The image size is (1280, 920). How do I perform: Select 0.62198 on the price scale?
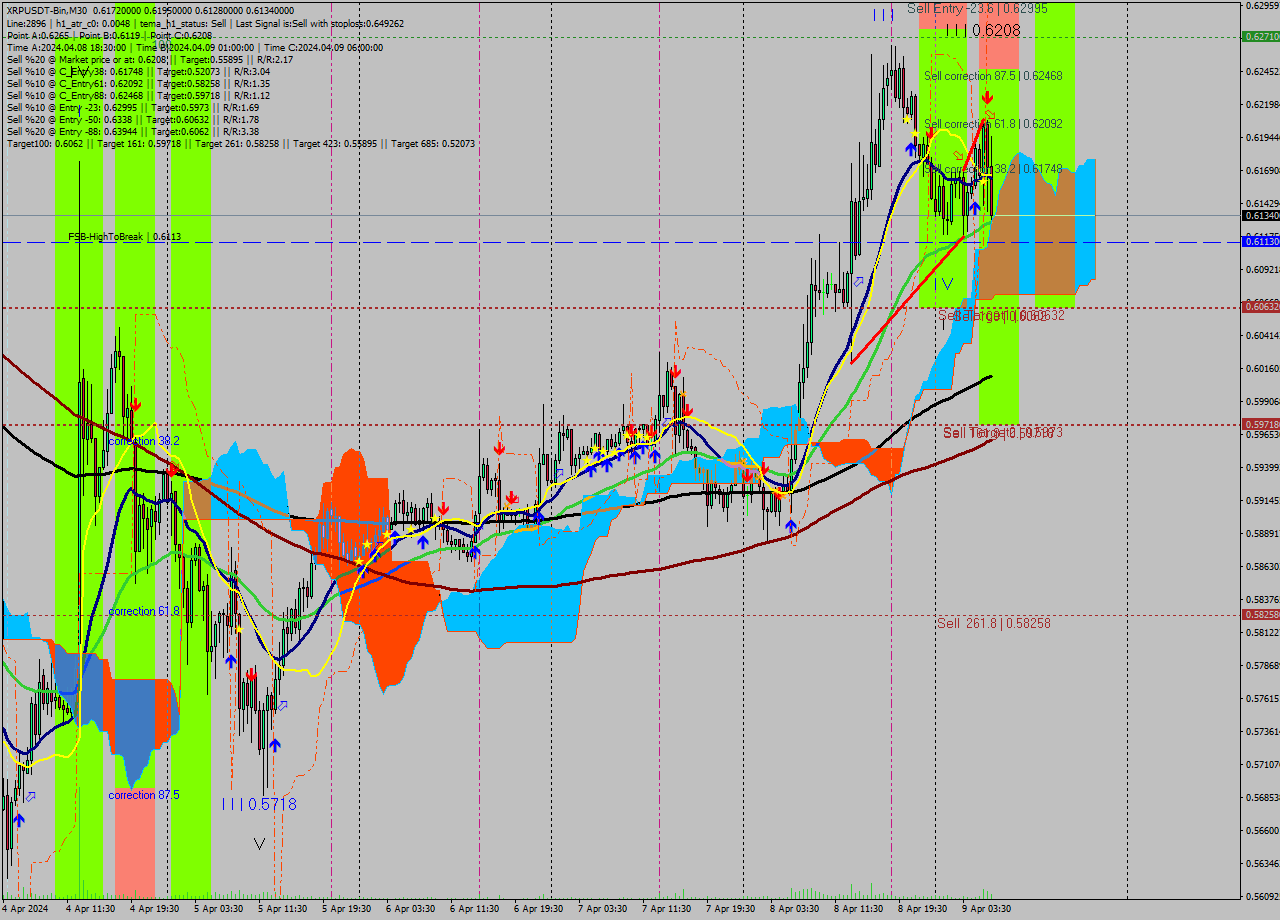point(1261,104)
